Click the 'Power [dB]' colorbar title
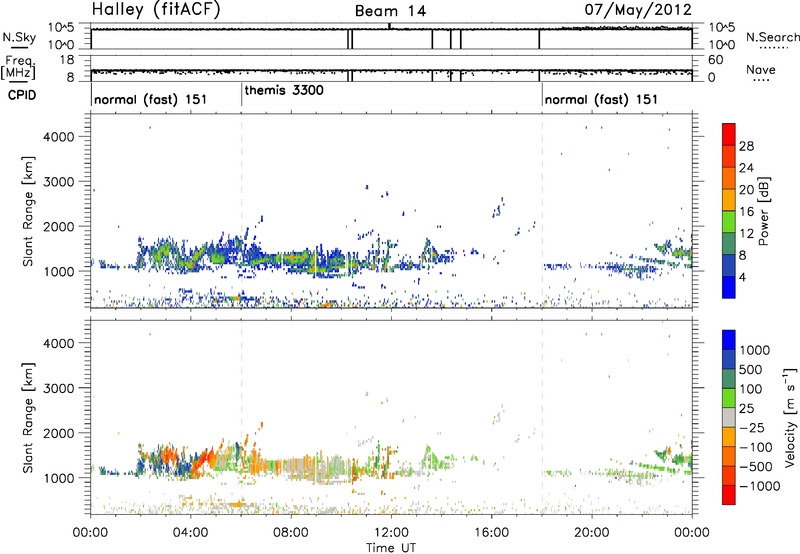800x554 pixels. coord(764,211)
